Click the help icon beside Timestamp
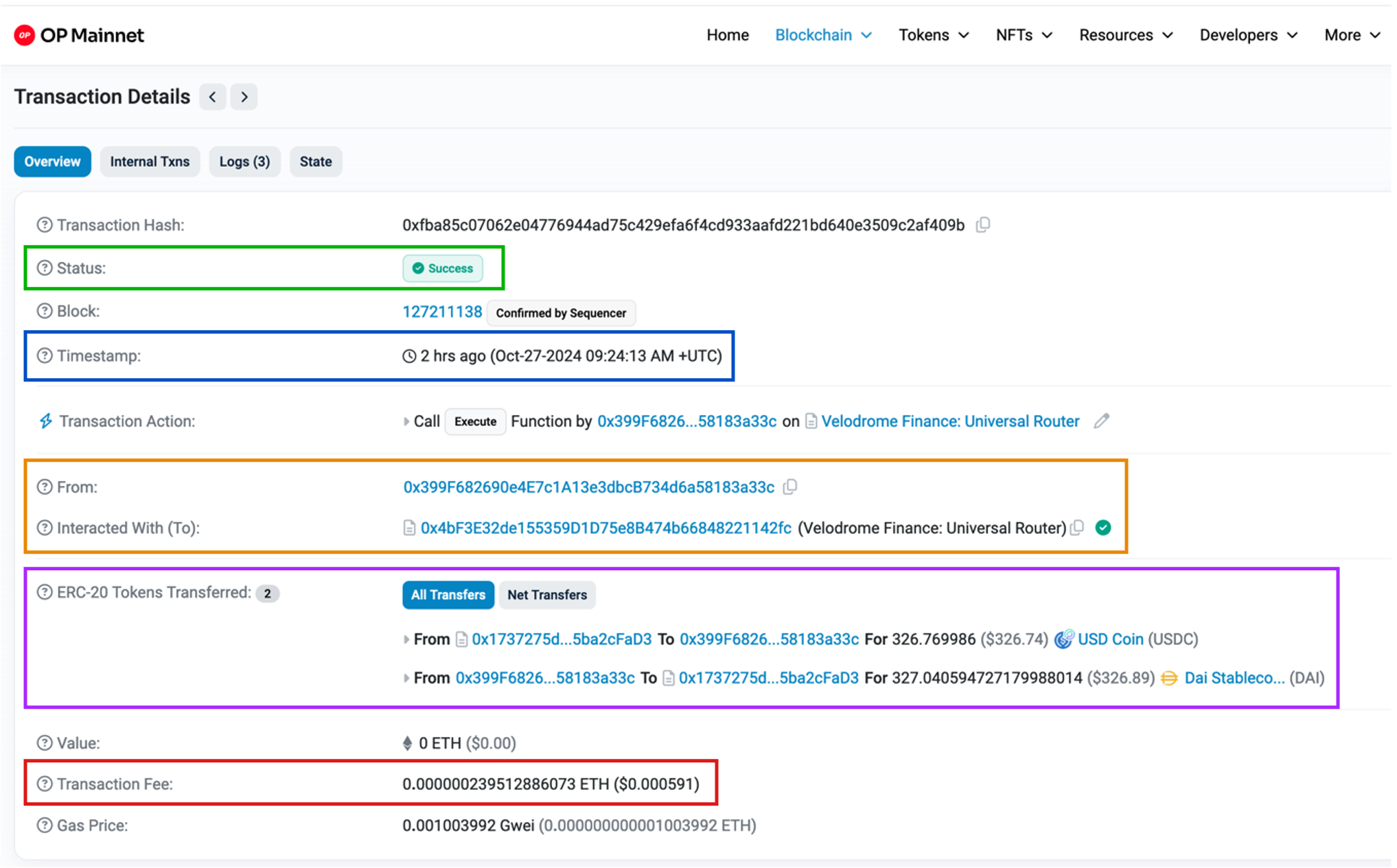The width and height of the screenshot is (1397, 868). click(x=45, y=356)
